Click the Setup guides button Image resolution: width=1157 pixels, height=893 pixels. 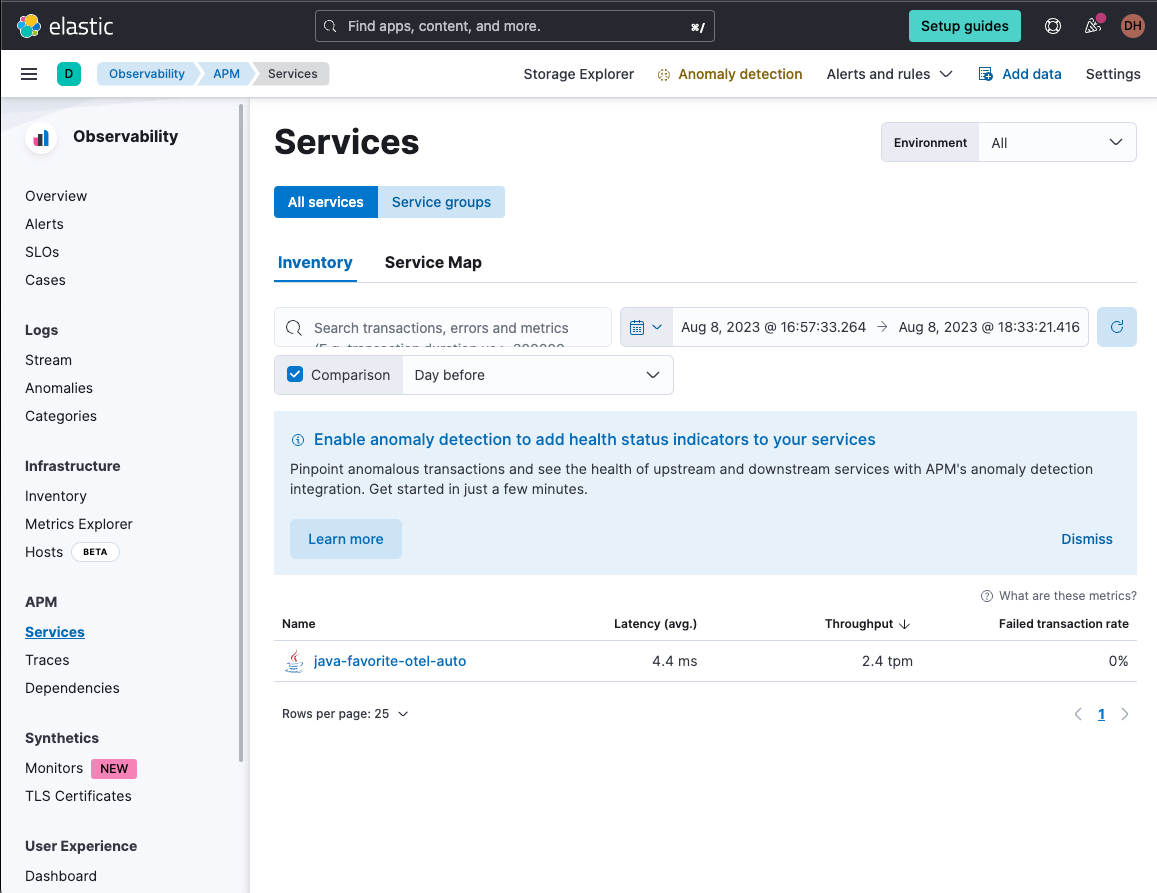(x=964, y=25)
